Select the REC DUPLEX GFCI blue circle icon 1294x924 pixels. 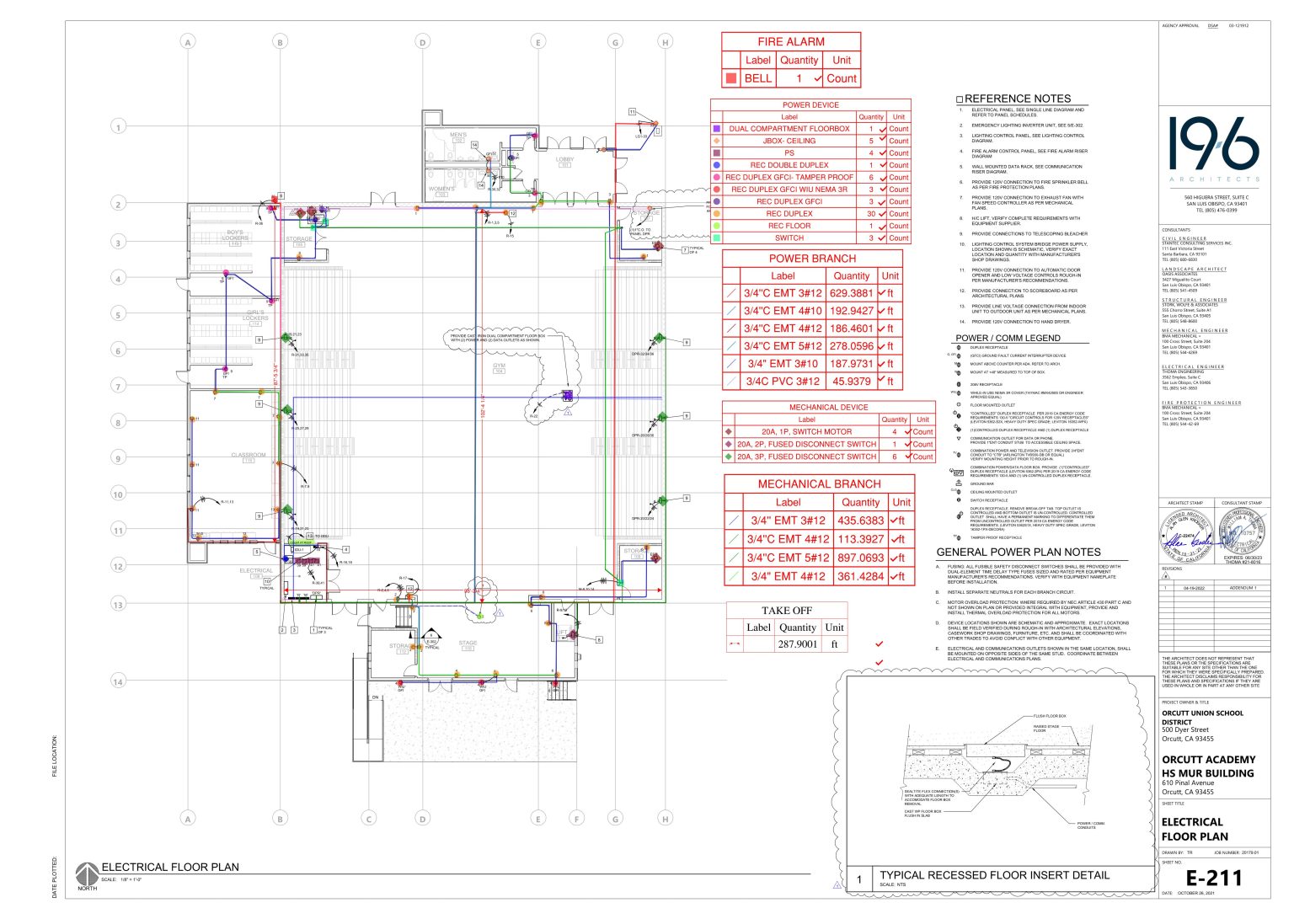(718, 202)
